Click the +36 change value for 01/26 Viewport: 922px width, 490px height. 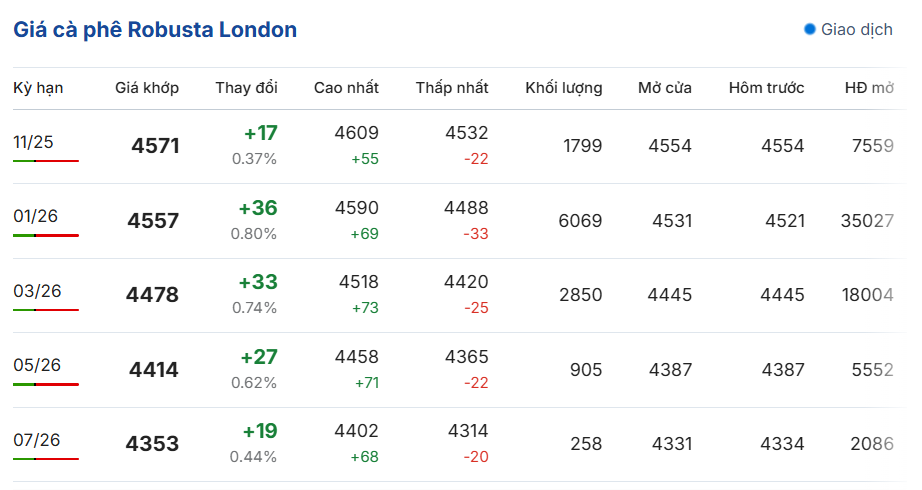258,208
